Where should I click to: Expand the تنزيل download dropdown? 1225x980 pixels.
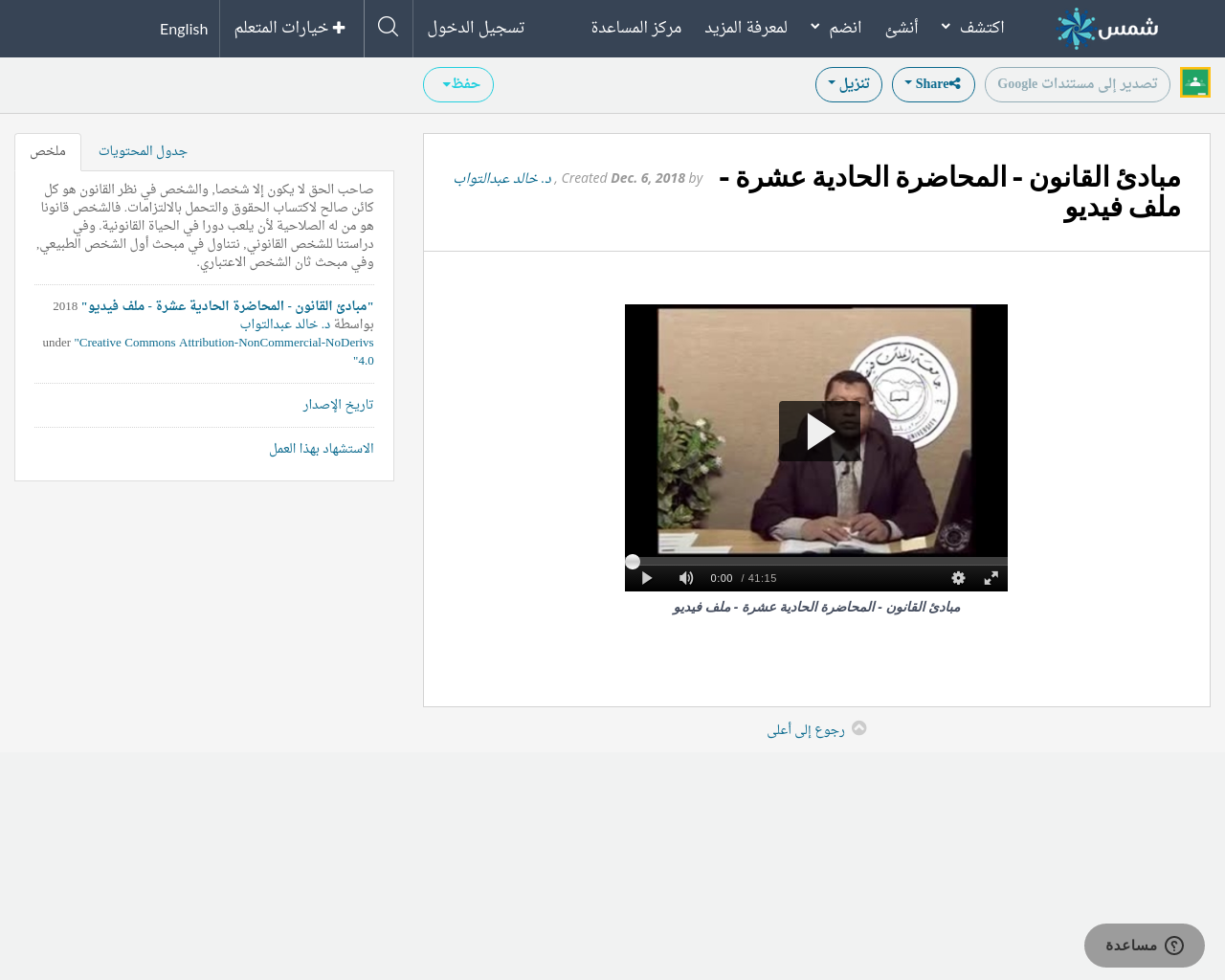(849, 84)
